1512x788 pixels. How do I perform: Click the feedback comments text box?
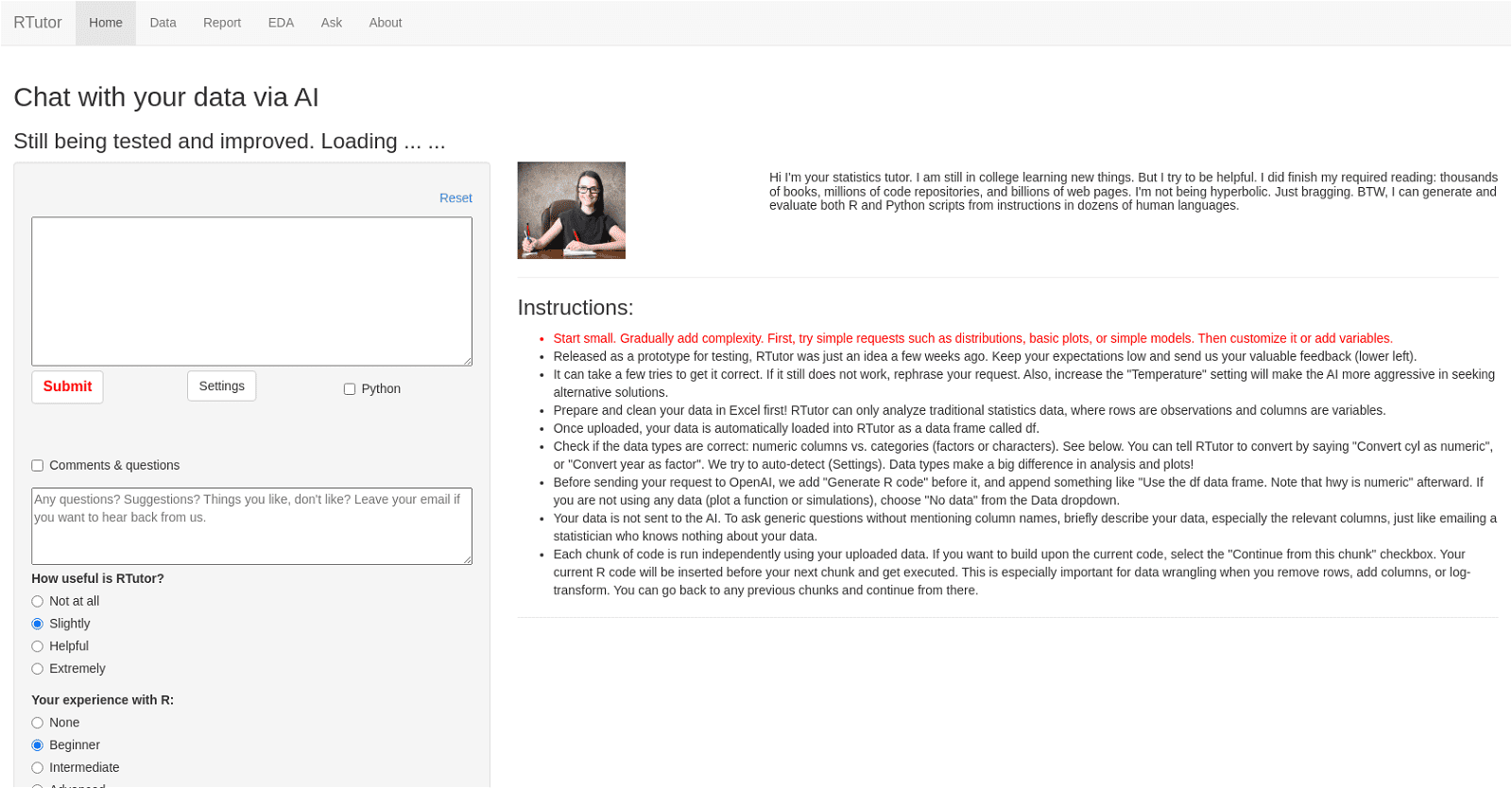pos(251,526)
